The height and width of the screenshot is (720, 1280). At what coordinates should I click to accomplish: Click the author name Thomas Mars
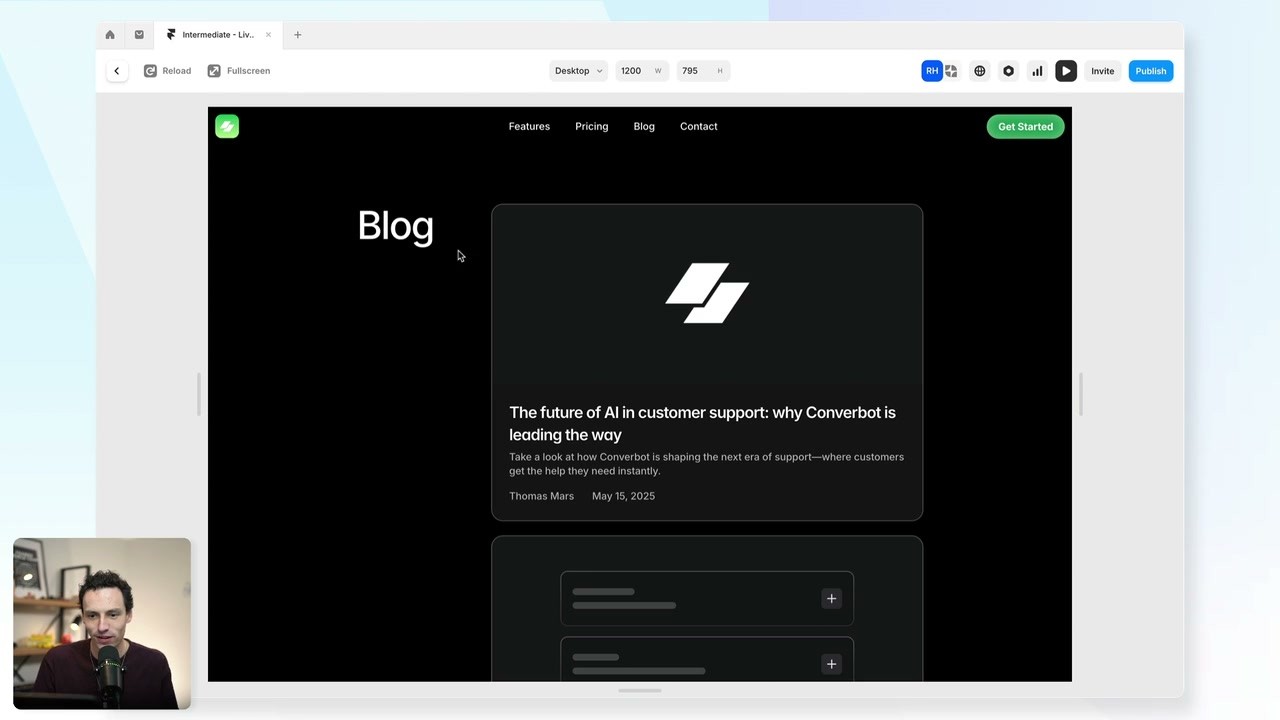pos(541,496)
